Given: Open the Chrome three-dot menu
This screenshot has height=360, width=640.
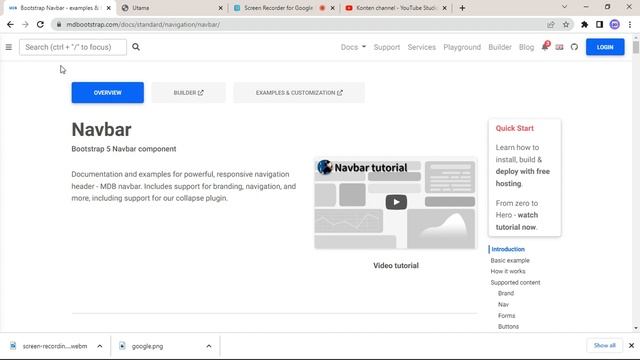Looking at the screenshot, I should (630, 24).
